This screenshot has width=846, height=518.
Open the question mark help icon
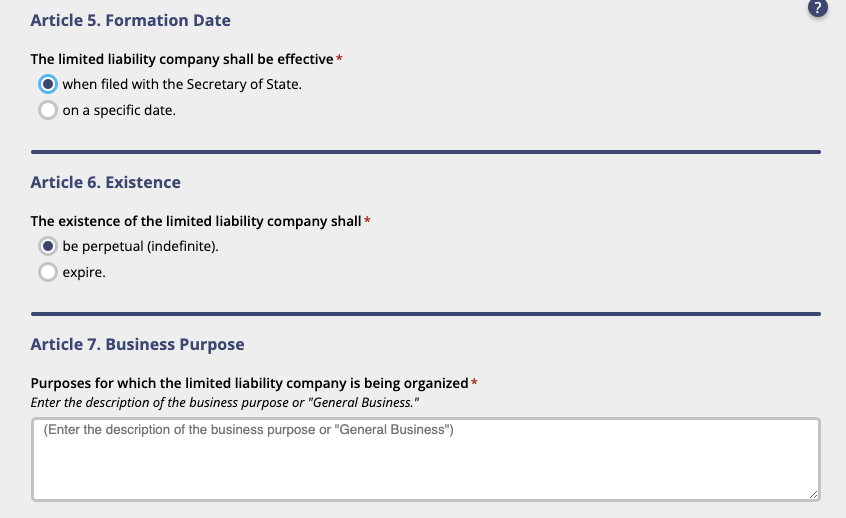tap(817, 8)
